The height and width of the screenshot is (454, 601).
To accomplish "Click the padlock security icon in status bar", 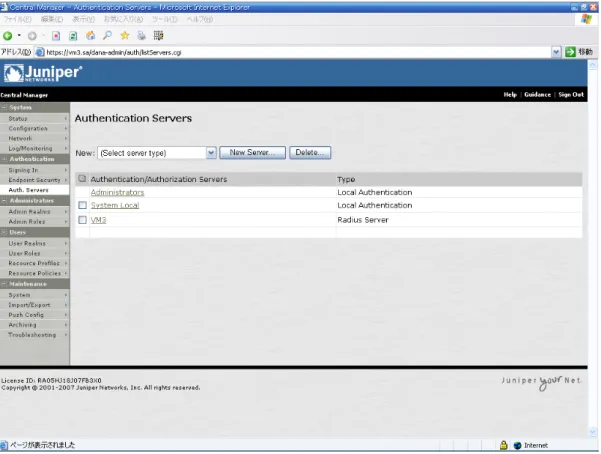I will (x=504, y=445).
